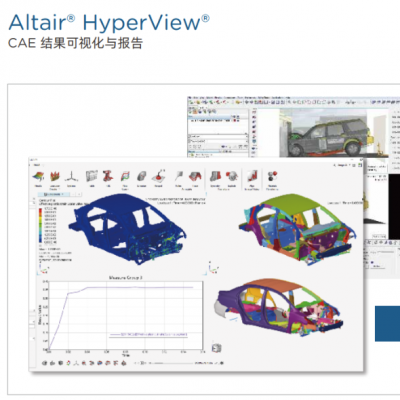The height and width of the screenshot is (400, 400).
Task: Click the first icon in the bottom view toolbar
Action: click(45, 363)
